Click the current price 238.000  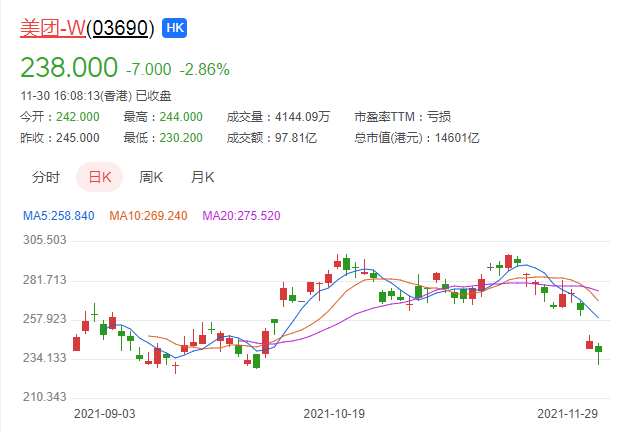[69, 67]
